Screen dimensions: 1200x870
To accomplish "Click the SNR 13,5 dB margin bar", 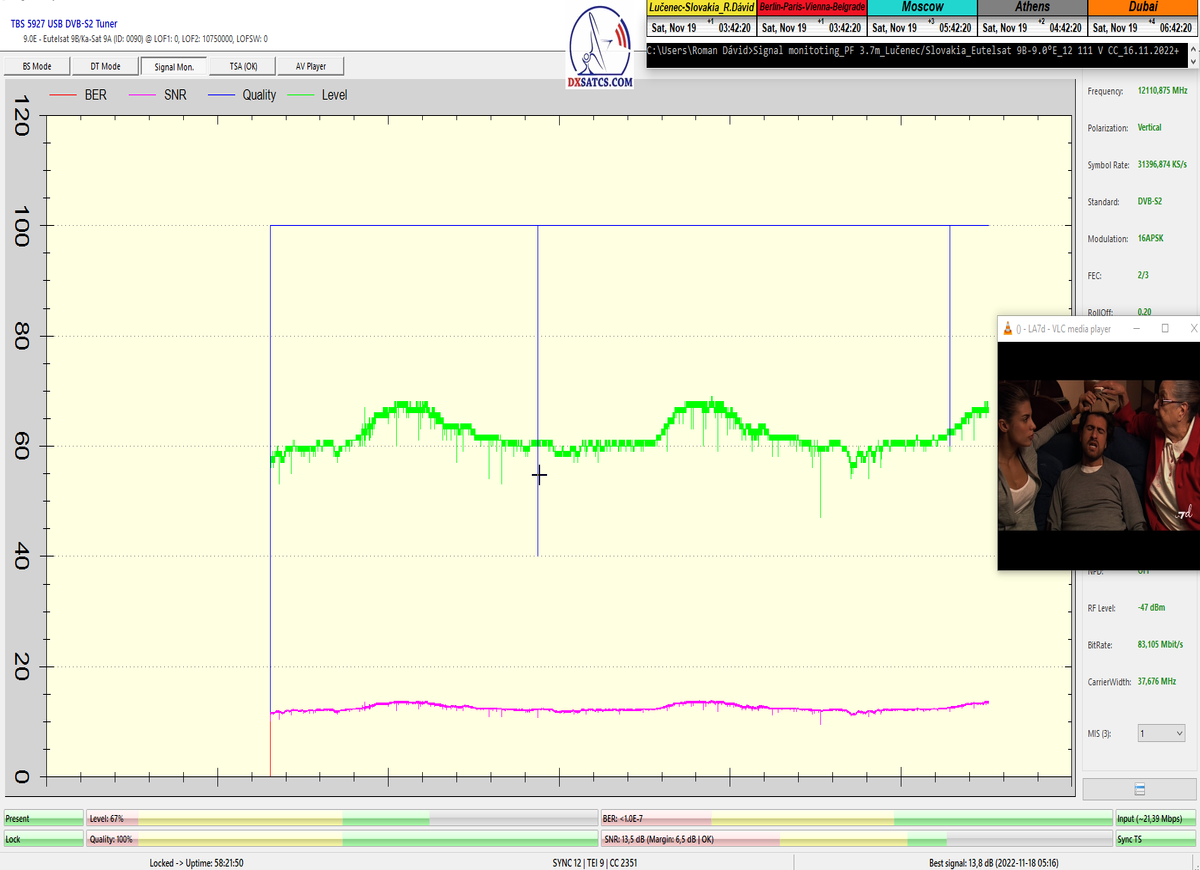I will pyautogui.click(x=855, y=839).
